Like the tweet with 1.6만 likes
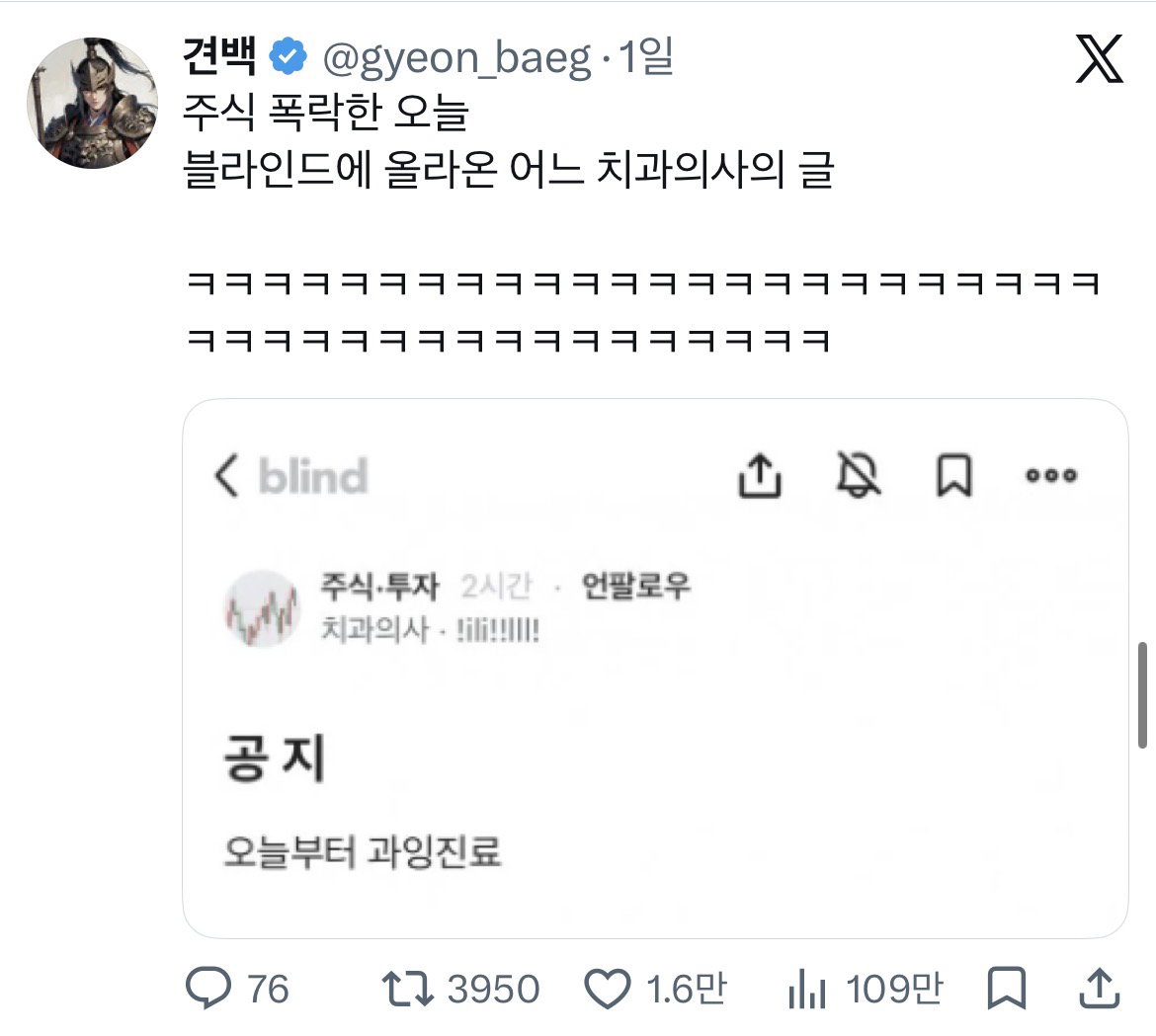The height and width of the screenshot is (1036, 1156). click(655, 989)
